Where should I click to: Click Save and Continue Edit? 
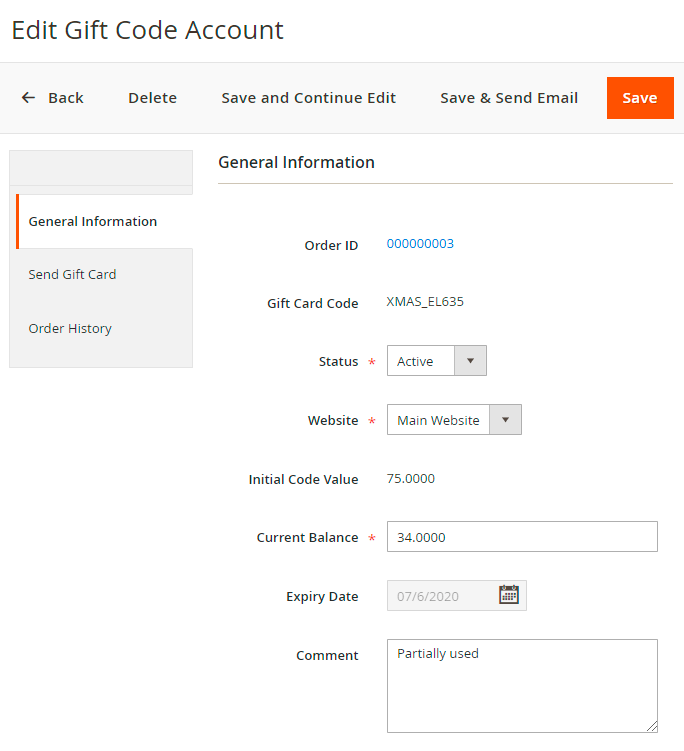(308, 98)
